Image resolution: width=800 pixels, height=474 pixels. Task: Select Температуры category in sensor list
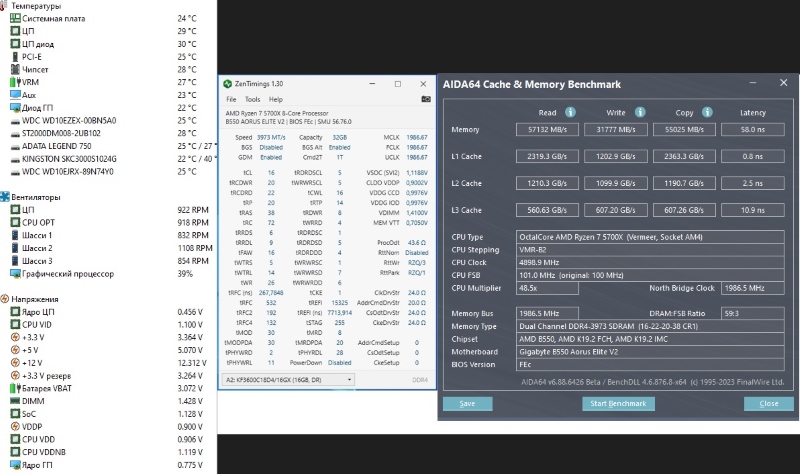click(36, 6)
